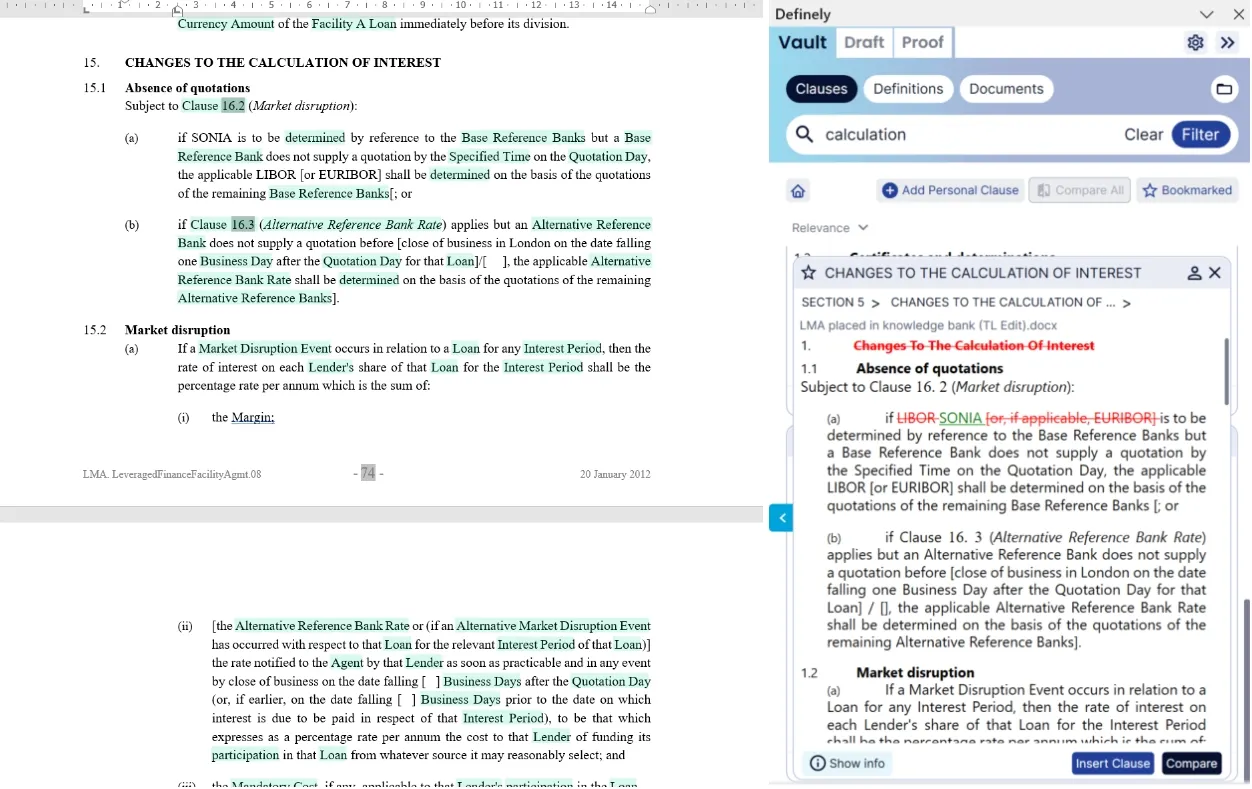Open the Definely settings gear
This screenshot has height=789, width=1252.
tap(1195, 43)
